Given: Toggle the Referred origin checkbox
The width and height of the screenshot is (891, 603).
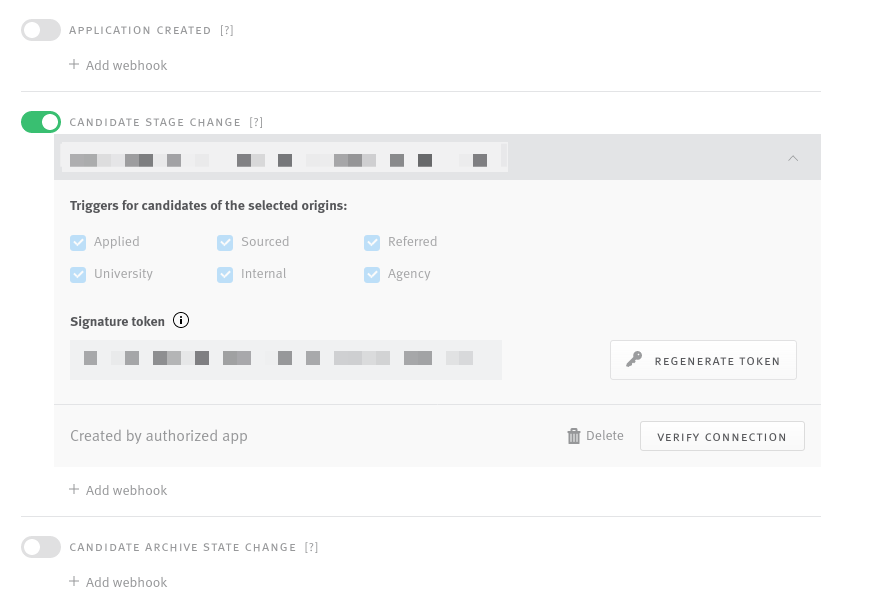Looking at the screenshot, I should tap(372, 242).
